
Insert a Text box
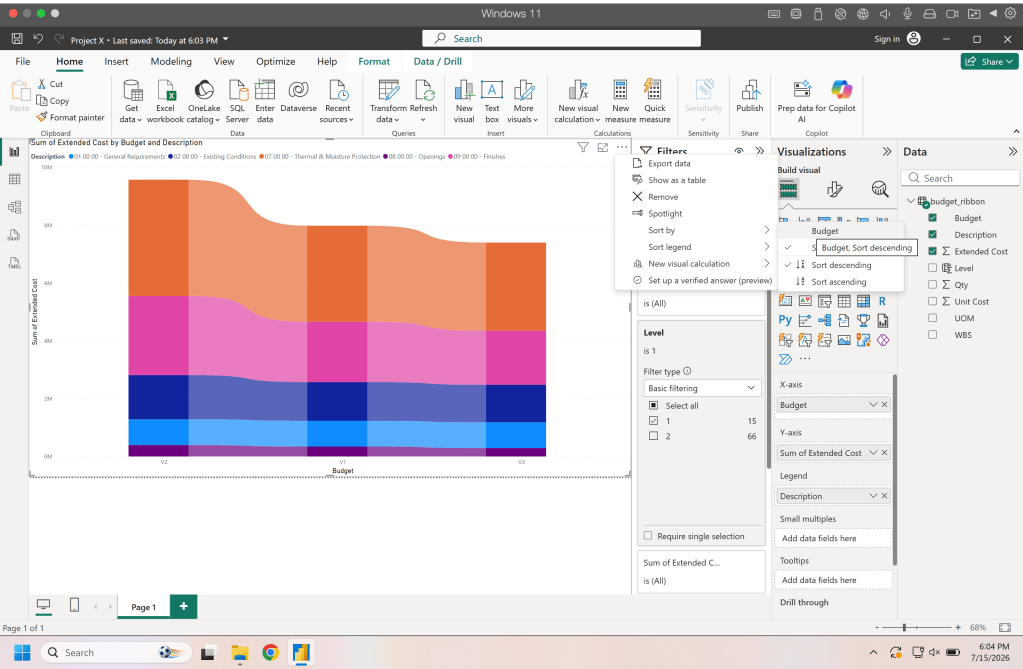coord(492,101)
